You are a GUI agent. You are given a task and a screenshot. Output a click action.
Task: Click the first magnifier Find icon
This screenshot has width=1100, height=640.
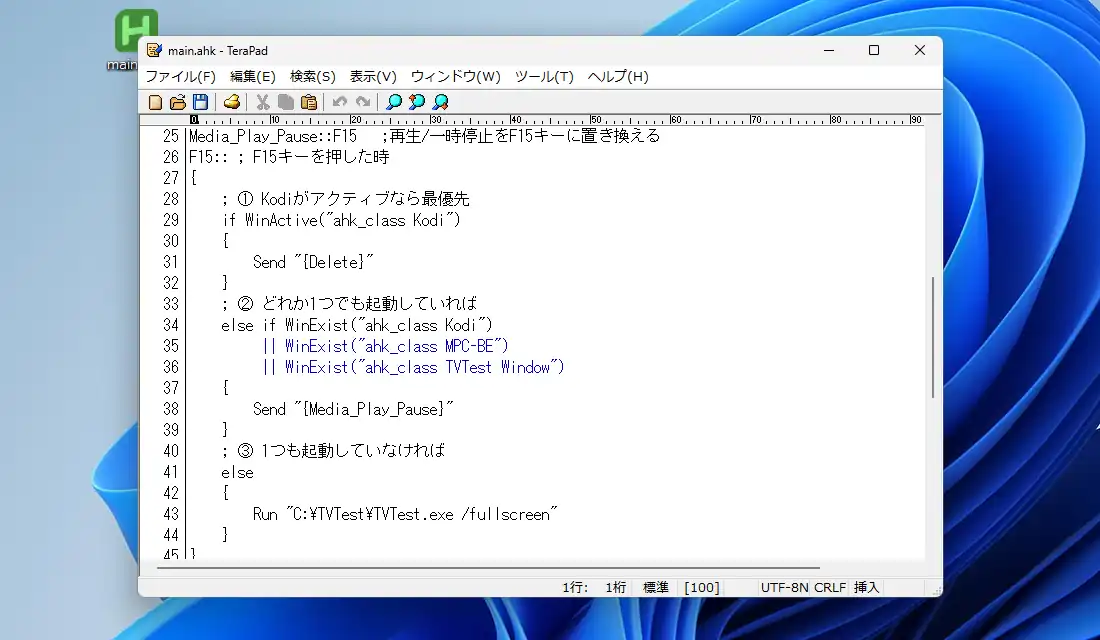[394, 102]
